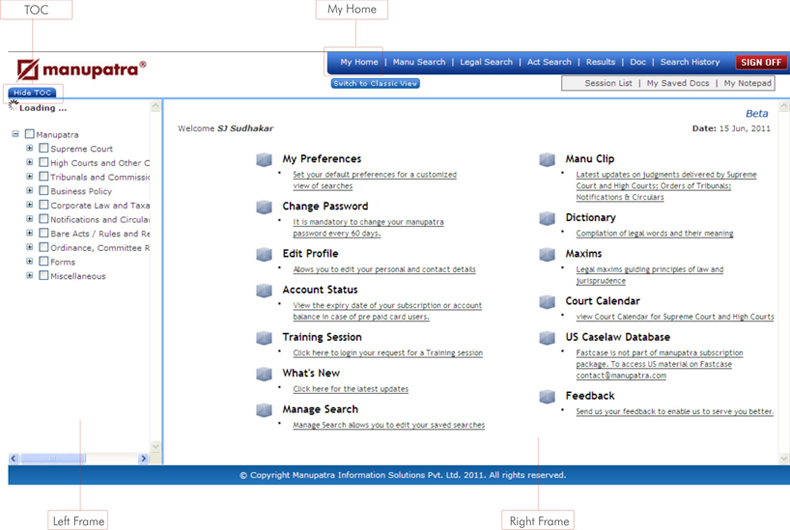This screenshot has height=530, width=790.
Task: Click the Maxims cube icon
Action: pyautogui.click(x=547, y=254)
